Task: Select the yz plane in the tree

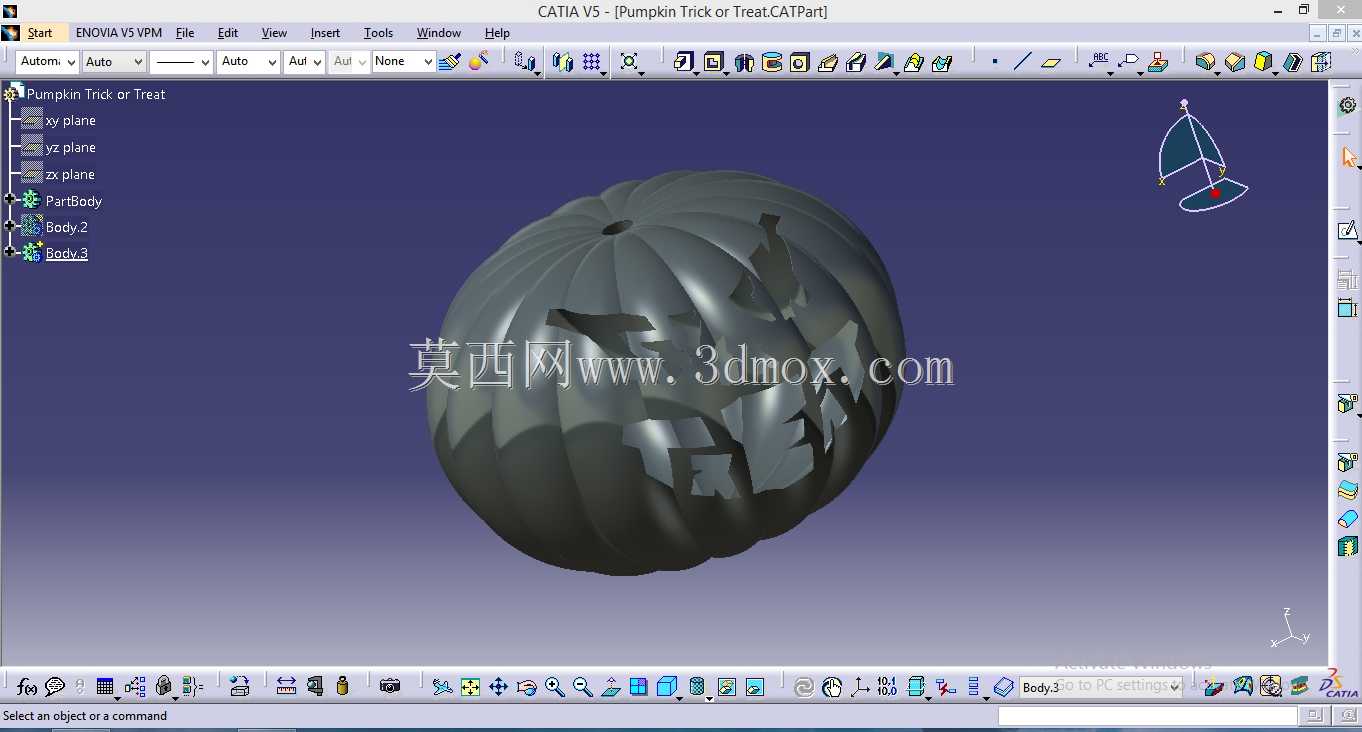Action: (x=71, y=147)
